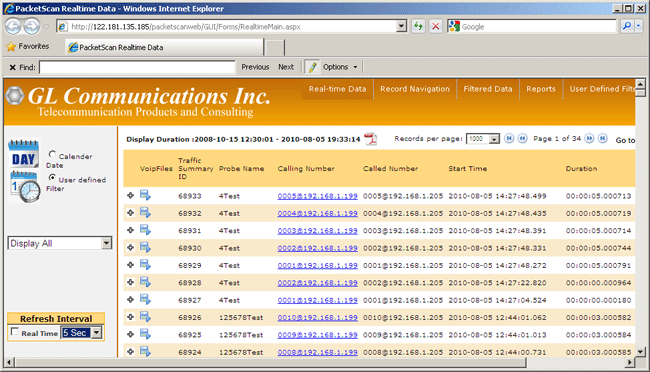
Task: Open the address bar history dropdown
Action: 401,27
